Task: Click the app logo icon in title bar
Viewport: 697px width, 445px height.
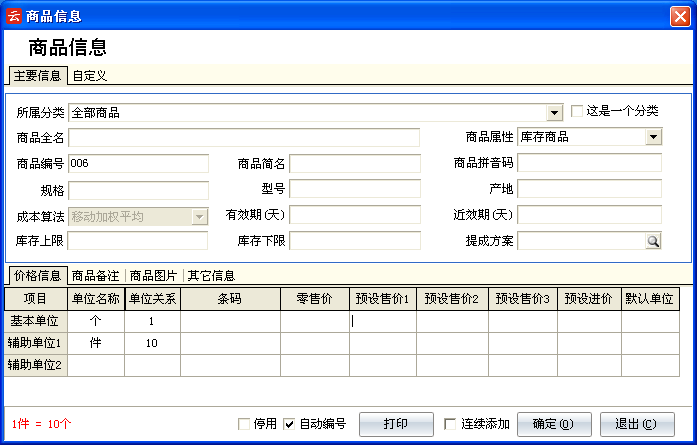Action: 14,16
